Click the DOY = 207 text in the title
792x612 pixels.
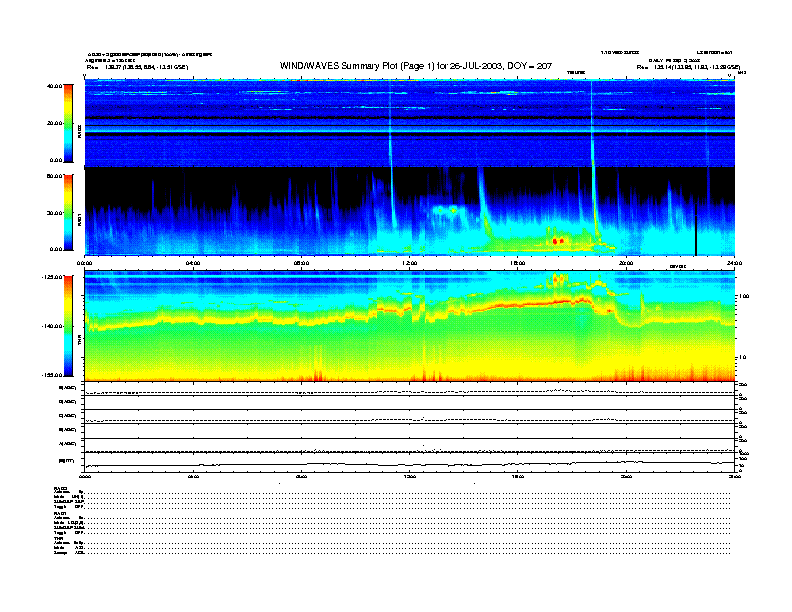pyautogui.click(x=530, y=66)
